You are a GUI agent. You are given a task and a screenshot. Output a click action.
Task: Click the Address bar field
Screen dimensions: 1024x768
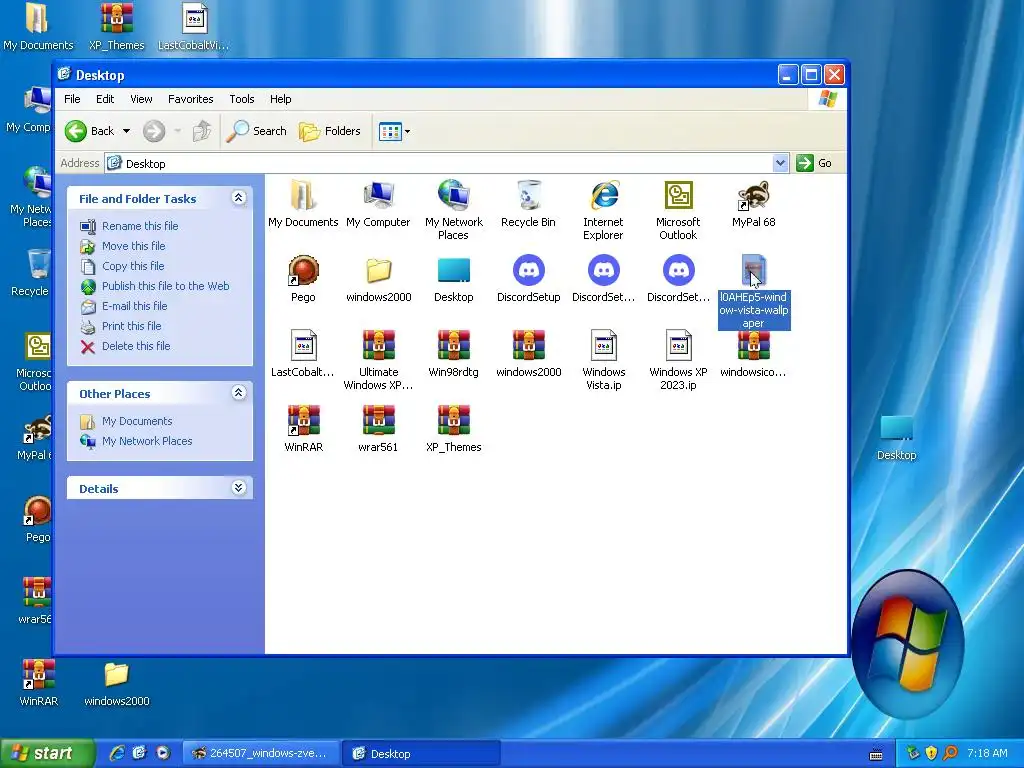446,163
